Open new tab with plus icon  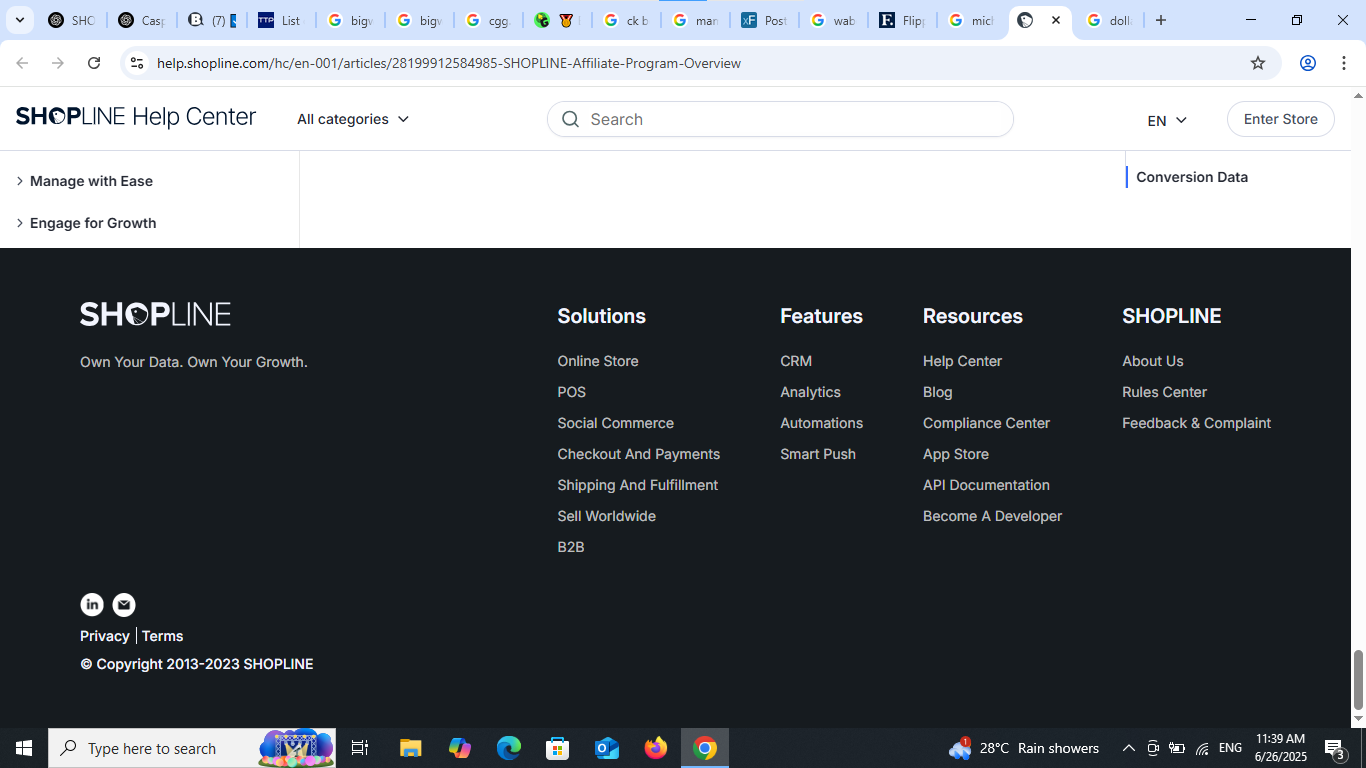(1160, 20)
